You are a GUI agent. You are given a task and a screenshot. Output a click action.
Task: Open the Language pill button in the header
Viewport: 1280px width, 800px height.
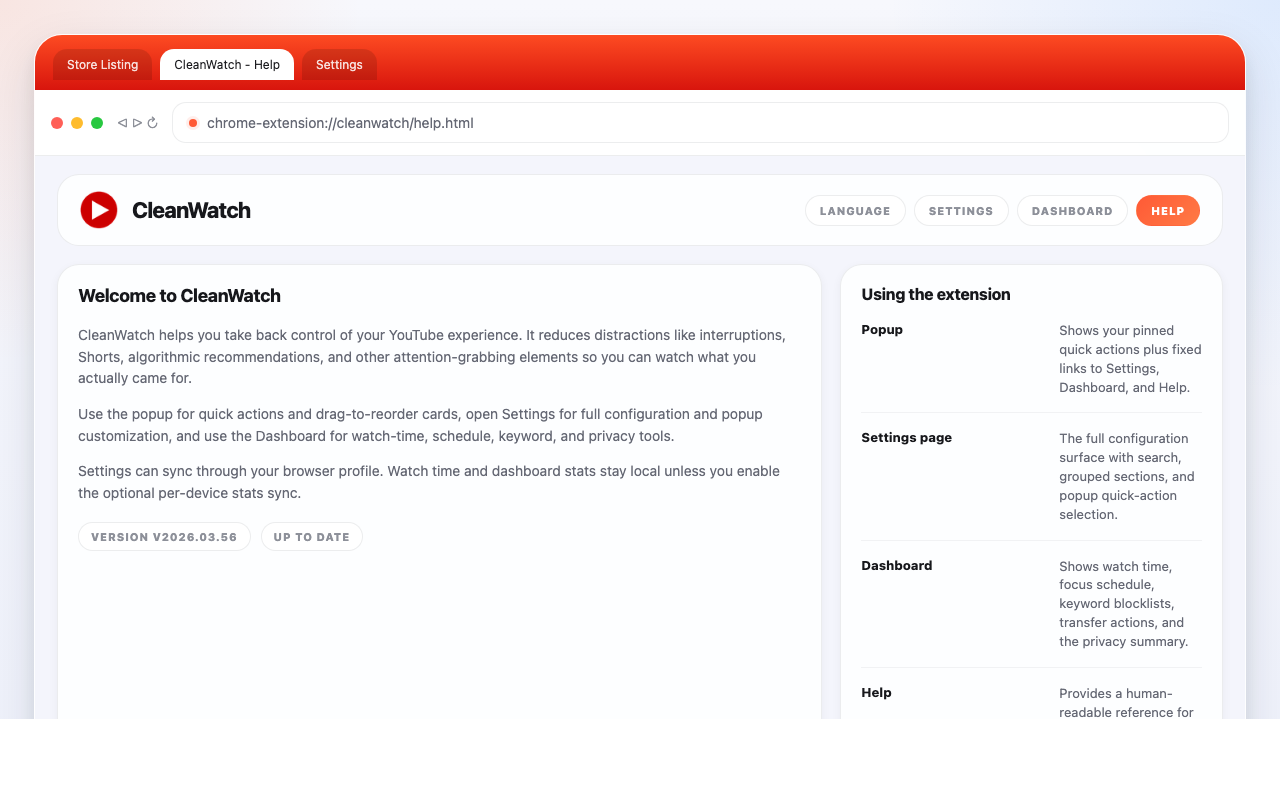tap(855, 211)
